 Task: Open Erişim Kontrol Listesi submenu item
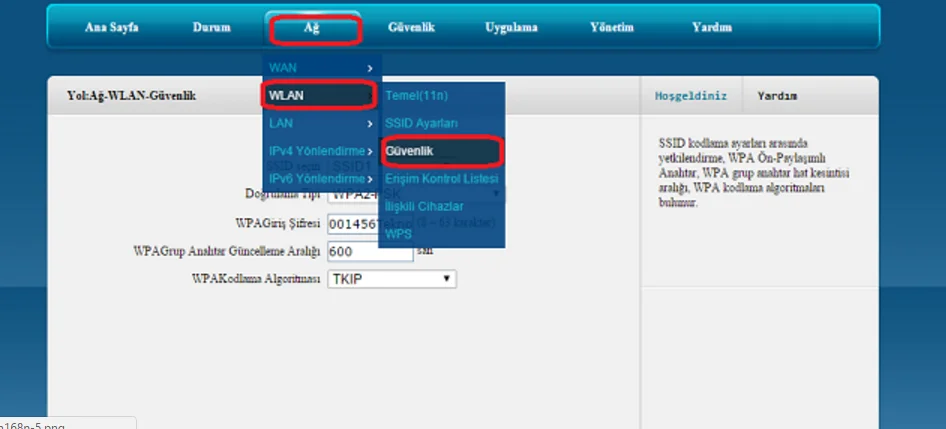441,178
